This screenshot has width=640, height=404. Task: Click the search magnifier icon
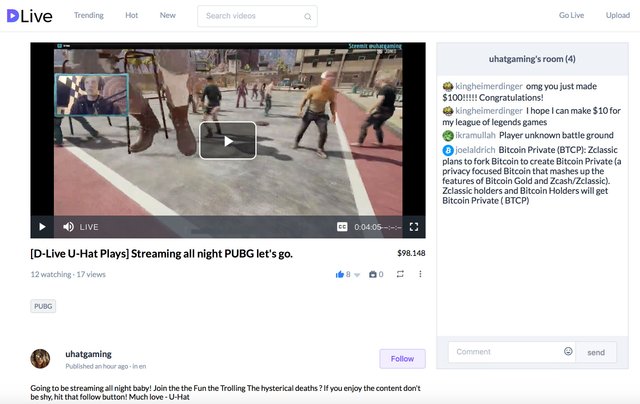point(307,16)
